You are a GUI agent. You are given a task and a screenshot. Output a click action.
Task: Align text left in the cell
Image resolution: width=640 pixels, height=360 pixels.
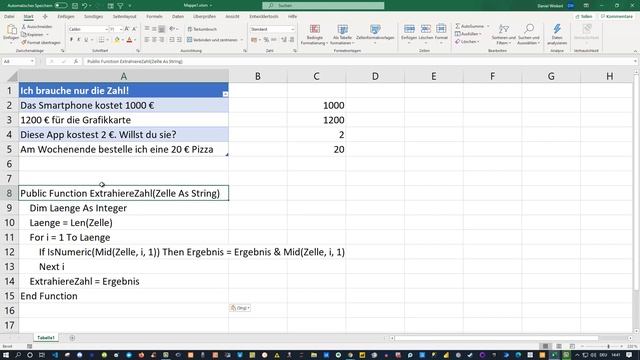point(147,40)
